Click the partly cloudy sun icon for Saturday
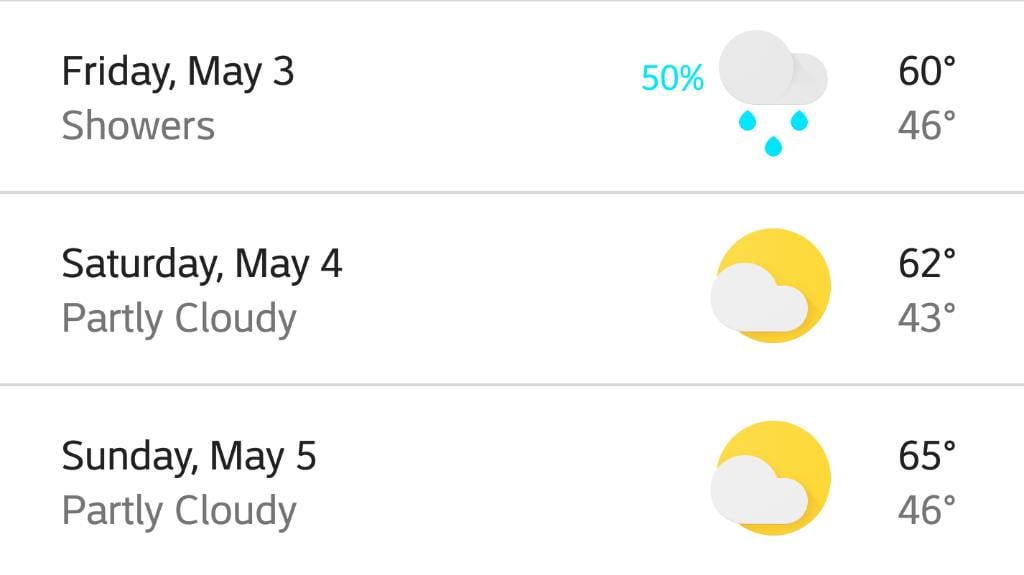 [x=771, y=286]
